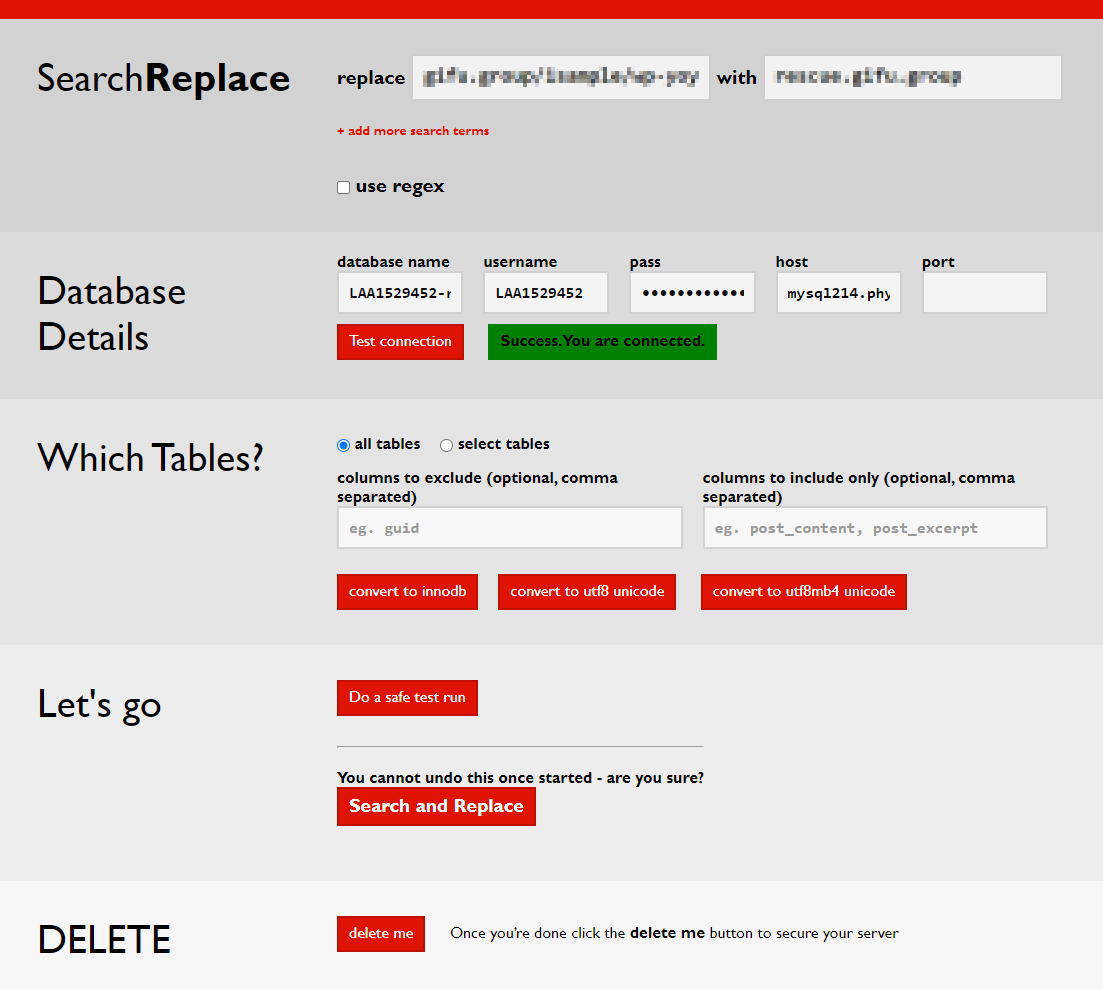The width and height of the screenshot is (1103, 989).
Task: Focus the columns to include only field
Action: (x=875, y=528)
